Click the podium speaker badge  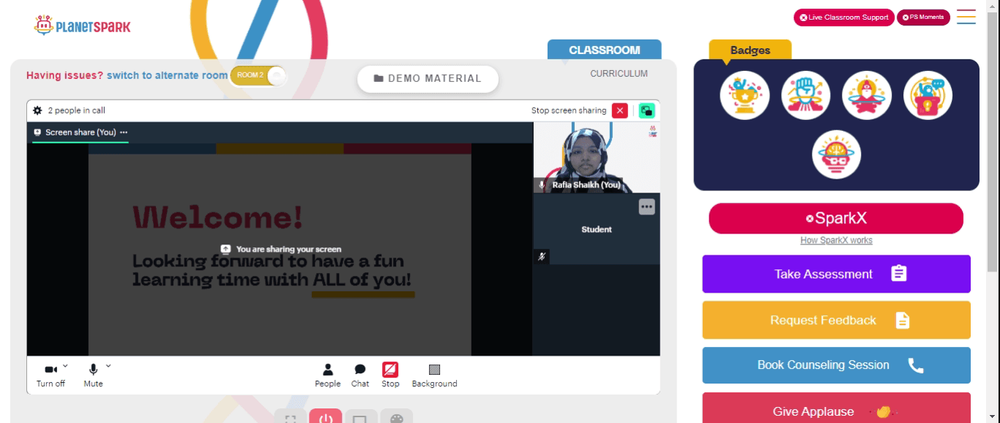coord(928,95)
